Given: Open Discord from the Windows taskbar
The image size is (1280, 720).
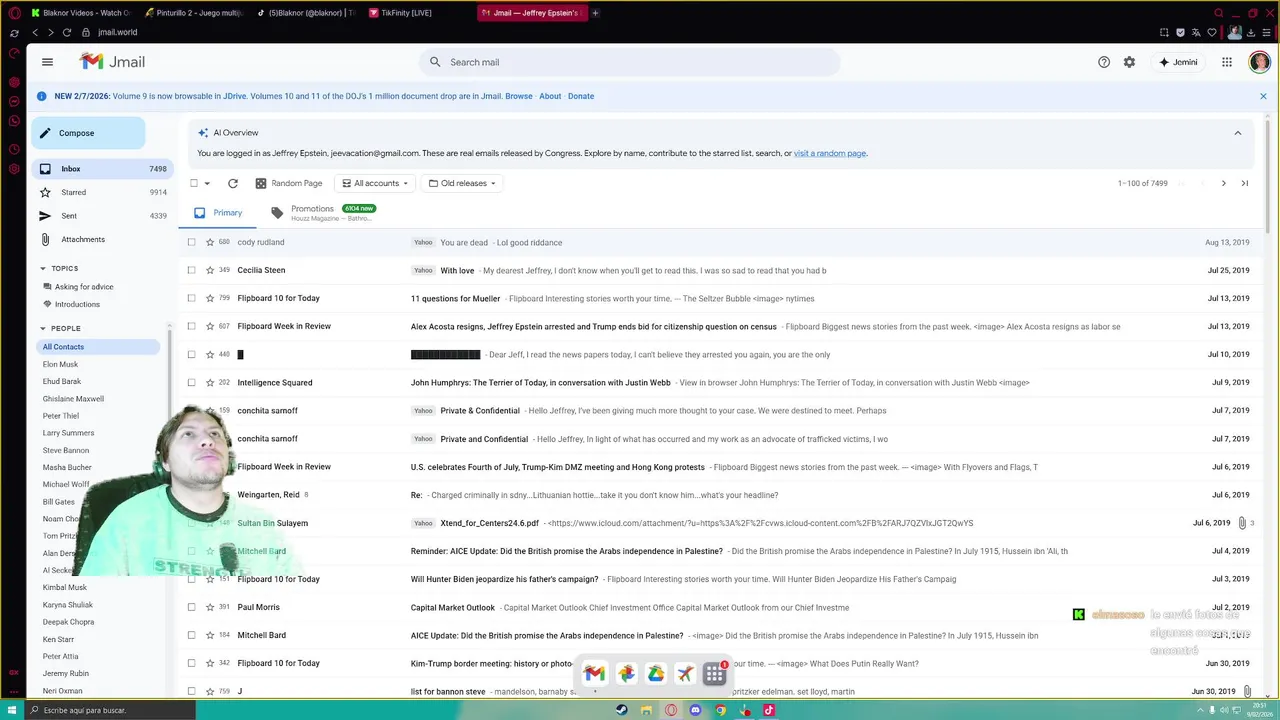Looking at the screenshot, I should click(x=696, y=710).
